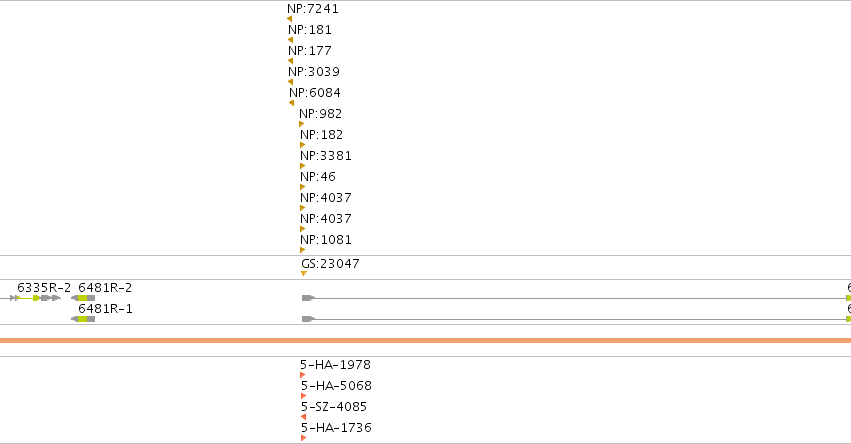Open the NP:3039 insertion label
The height and width of the screenshot is (444, 851).
tap(314, 72)
